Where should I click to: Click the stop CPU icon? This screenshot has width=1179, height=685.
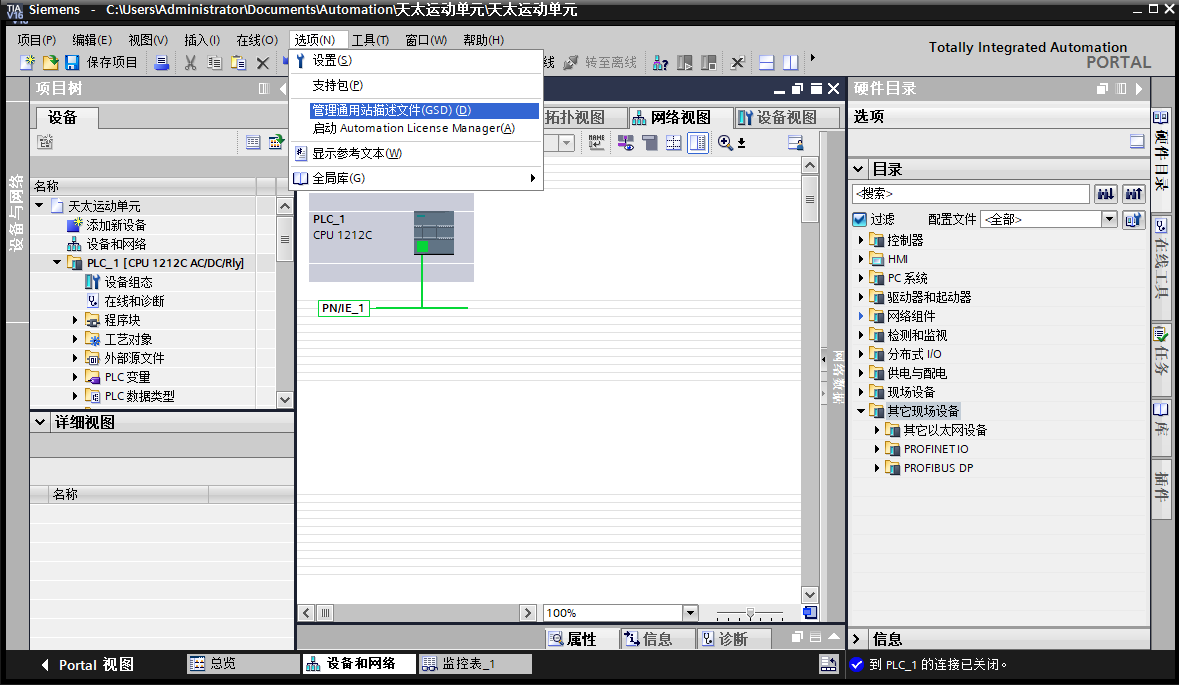(708, 63)
